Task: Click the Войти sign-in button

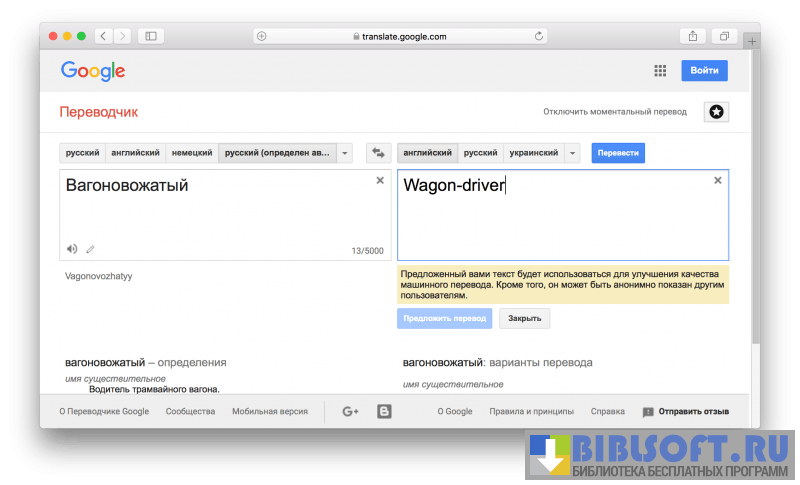Action: click(705, 70)
